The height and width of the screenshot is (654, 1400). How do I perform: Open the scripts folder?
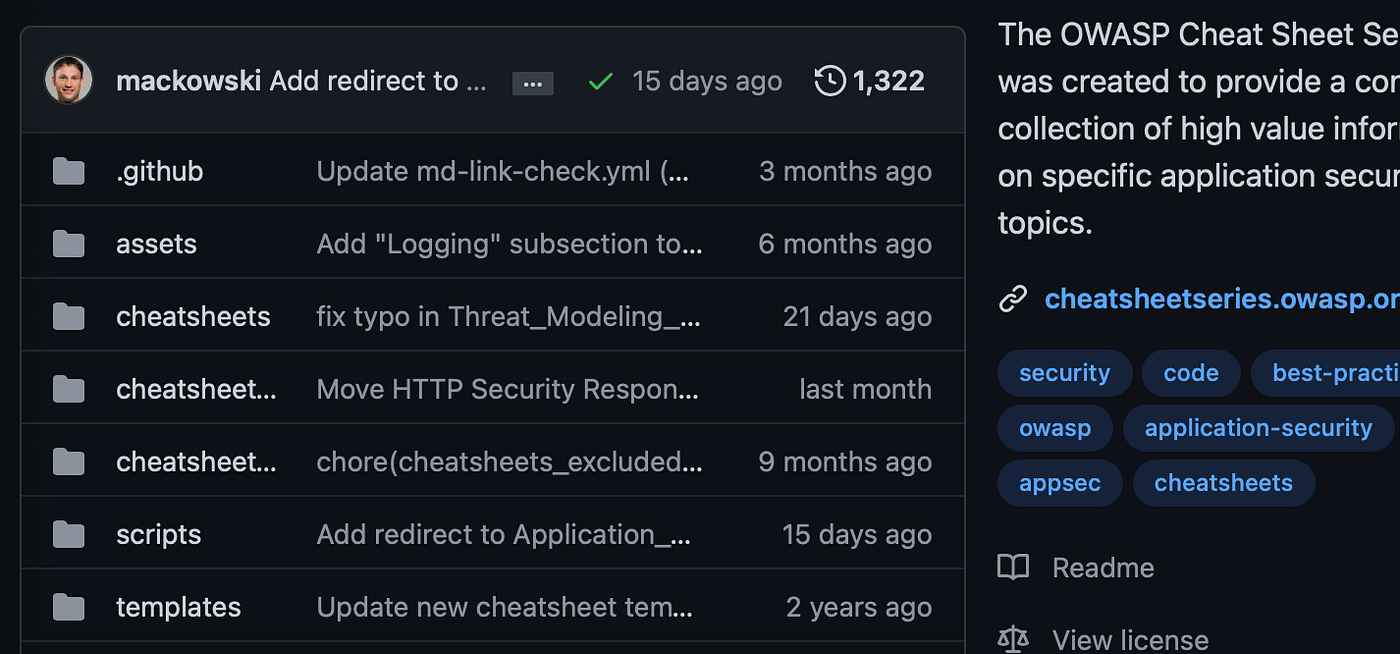[x=158, y=533]
